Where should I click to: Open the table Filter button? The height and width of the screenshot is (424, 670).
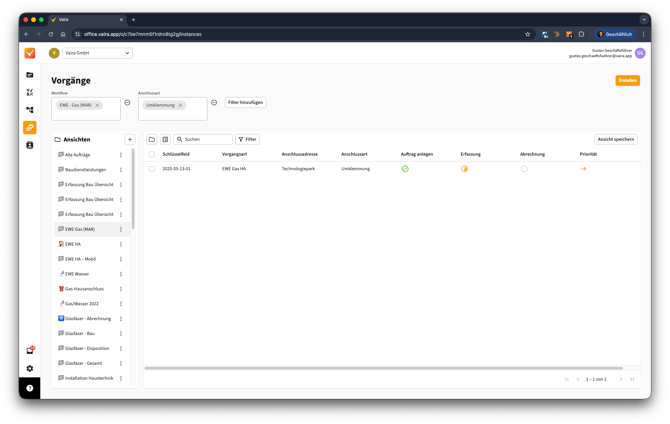pos(247,139)
